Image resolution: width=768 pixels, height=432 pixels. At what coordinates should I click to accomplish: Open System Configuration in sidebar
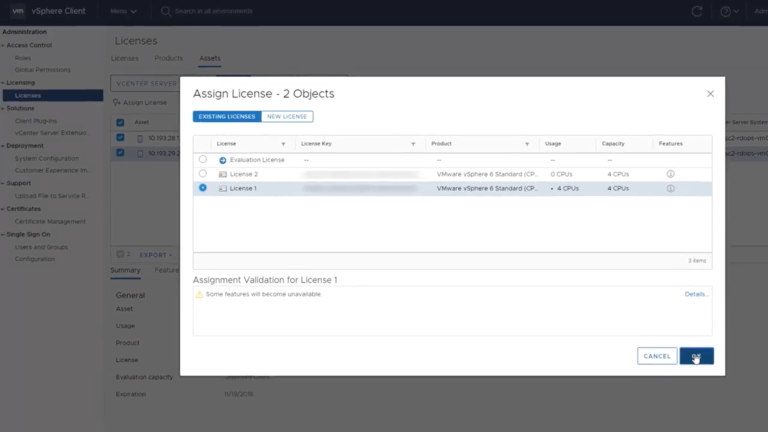point(47,159)
